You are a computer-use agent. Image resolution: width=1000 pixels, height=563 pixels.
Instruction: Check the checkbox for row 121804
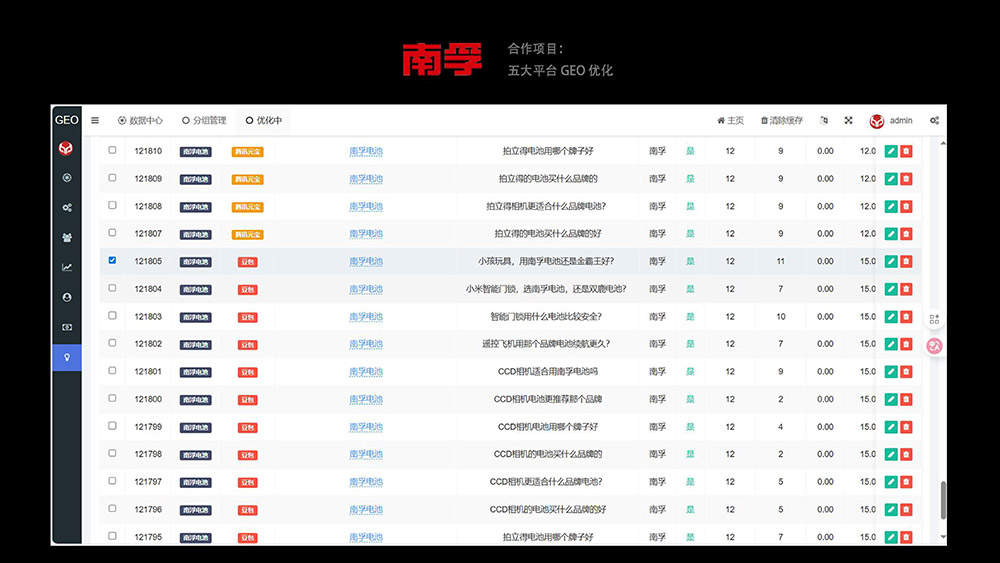click(112, 288)
